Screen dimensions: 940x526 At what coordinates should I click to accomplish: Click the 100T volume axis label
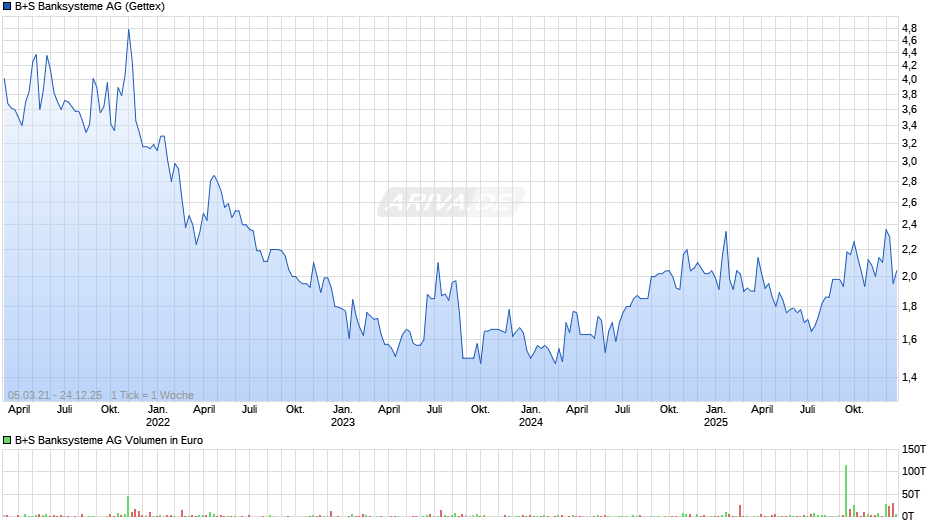(x=914, y=471)
